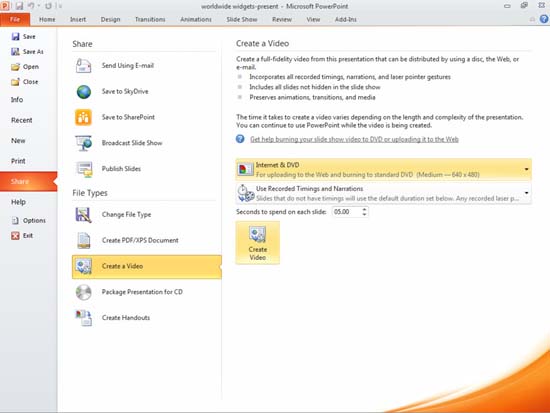Open the File tab
Viewport: 550px width, 413px height.
pyautogui.click(x=15, y=19)
